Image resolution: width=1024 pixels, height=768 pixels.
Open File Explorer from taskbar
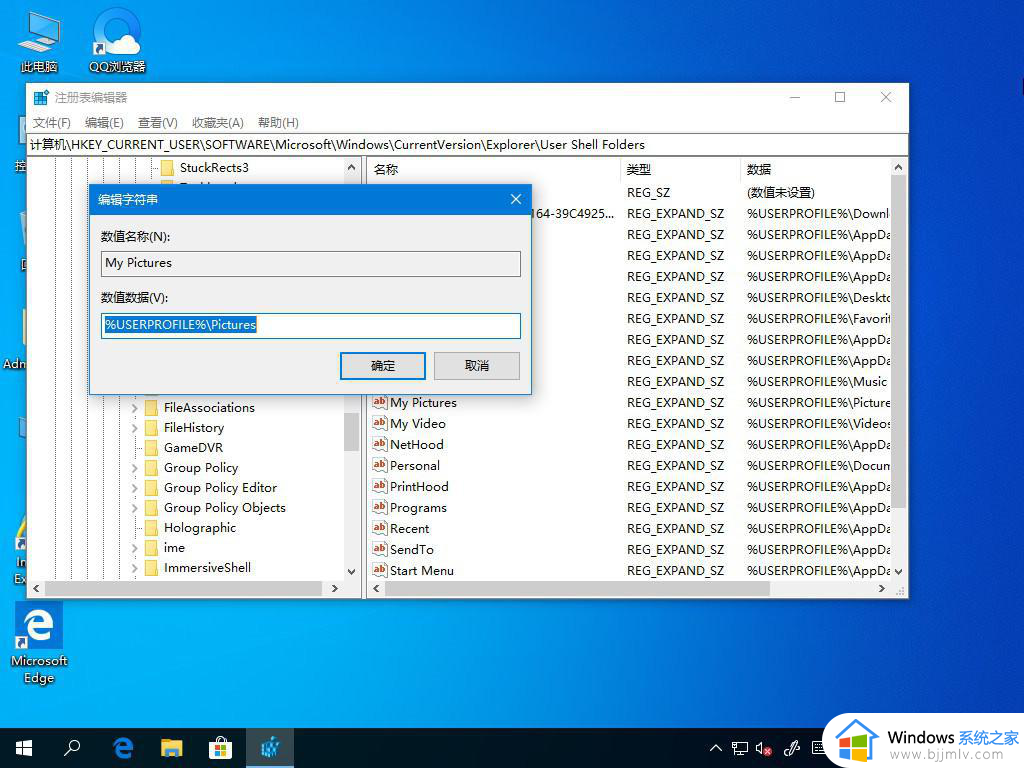[x=172, y=748]
